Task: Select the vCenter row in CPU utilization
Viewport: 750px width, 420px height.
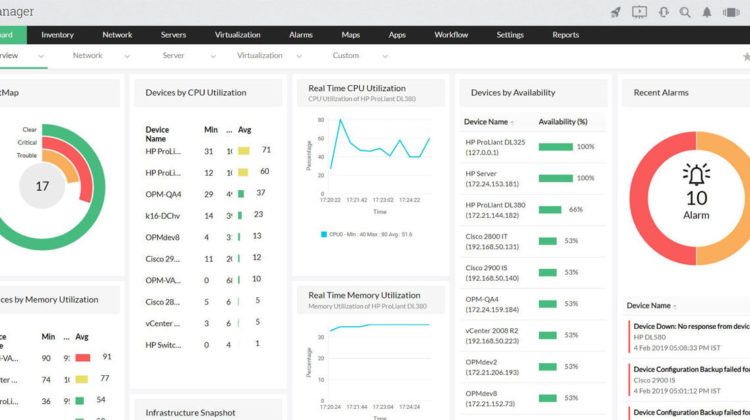Action: pyautogui.click(x=208, y=323)
